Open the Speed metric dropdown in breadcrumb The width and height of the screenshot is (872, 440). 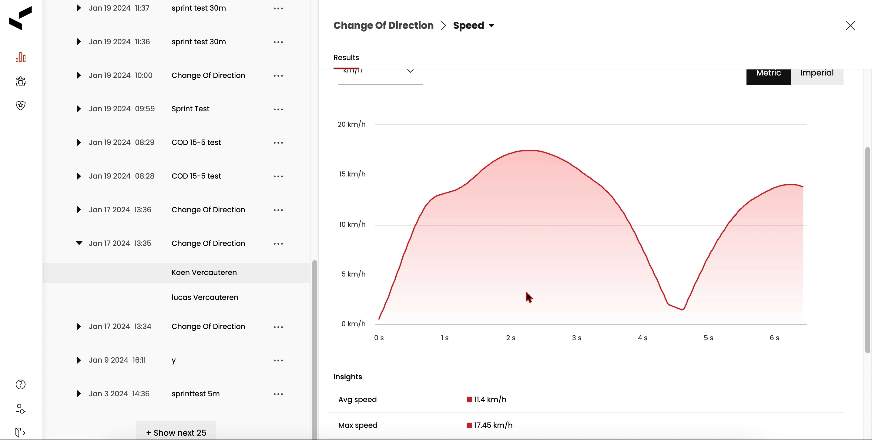point(474,26)
